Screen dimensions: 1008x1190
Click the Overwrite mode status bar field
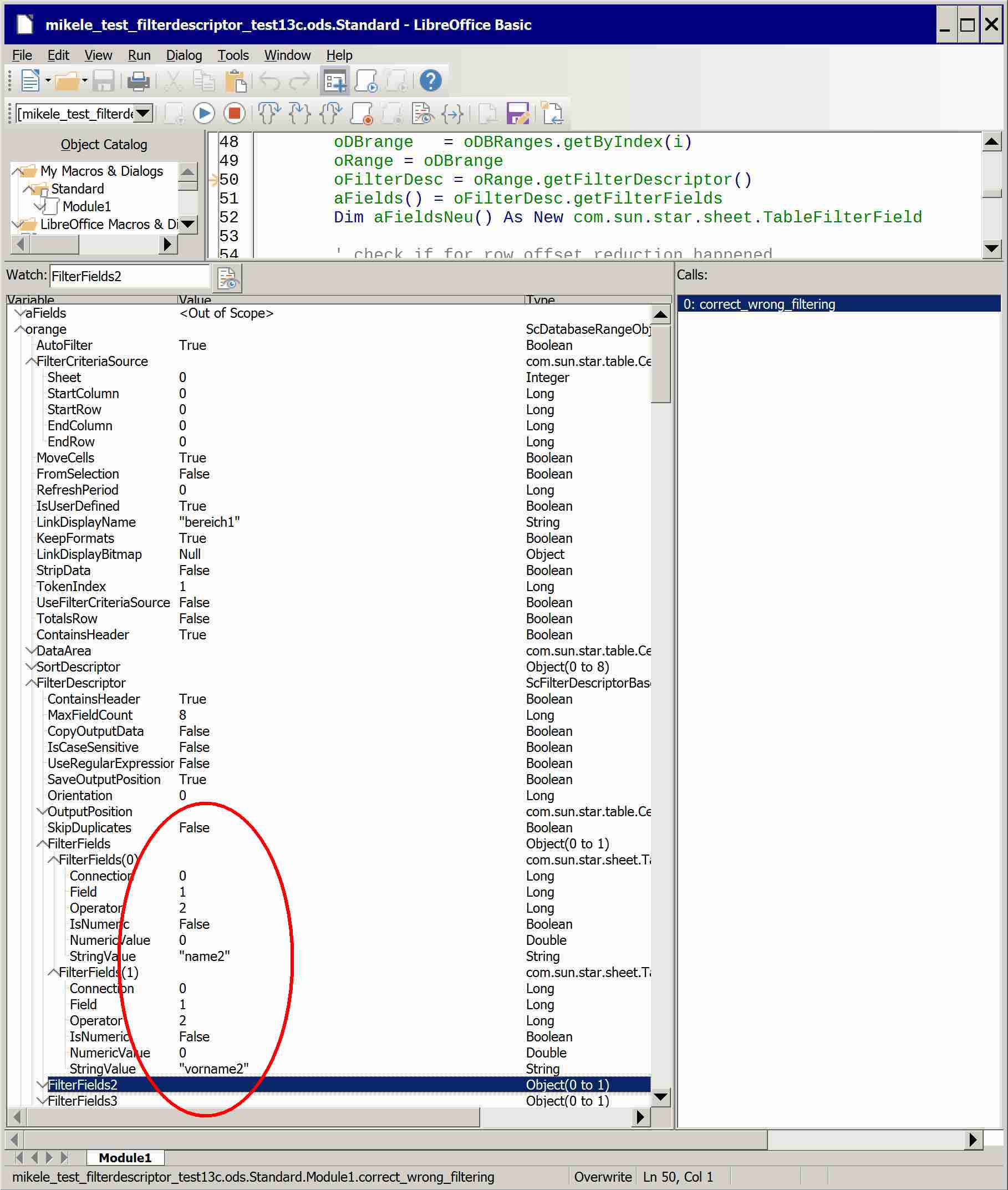point(603,1177)
